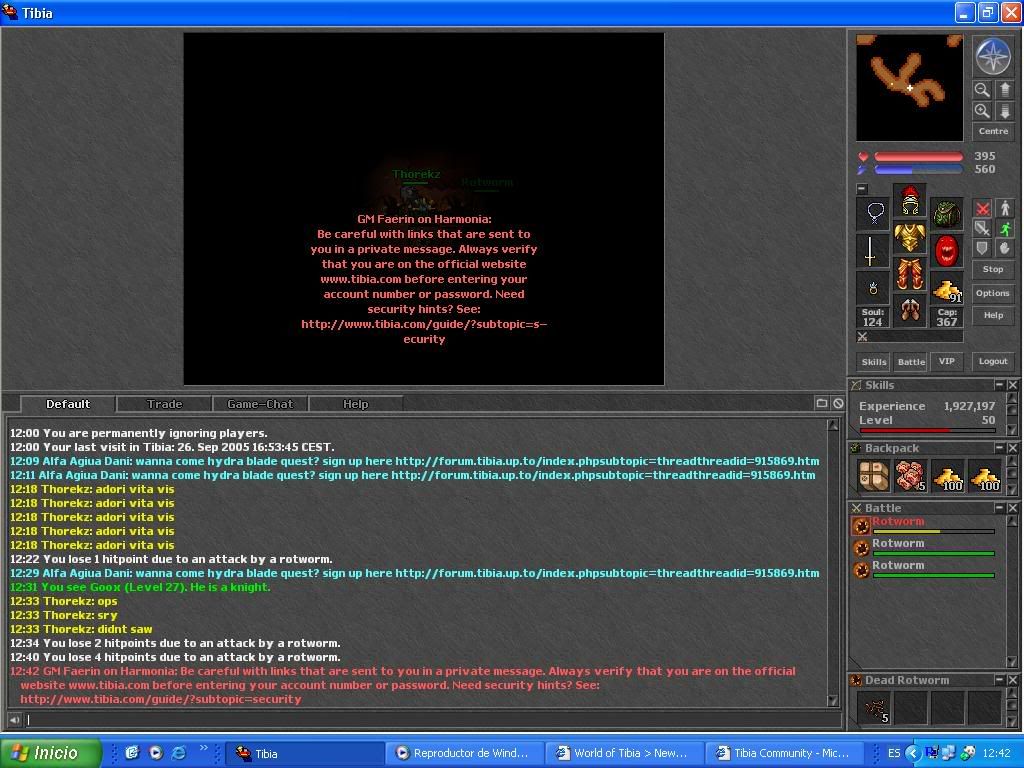Collapse the Backpack panel
This screenshot has width=1024, height=768.
pyautogui.click(x=999, y=448)
